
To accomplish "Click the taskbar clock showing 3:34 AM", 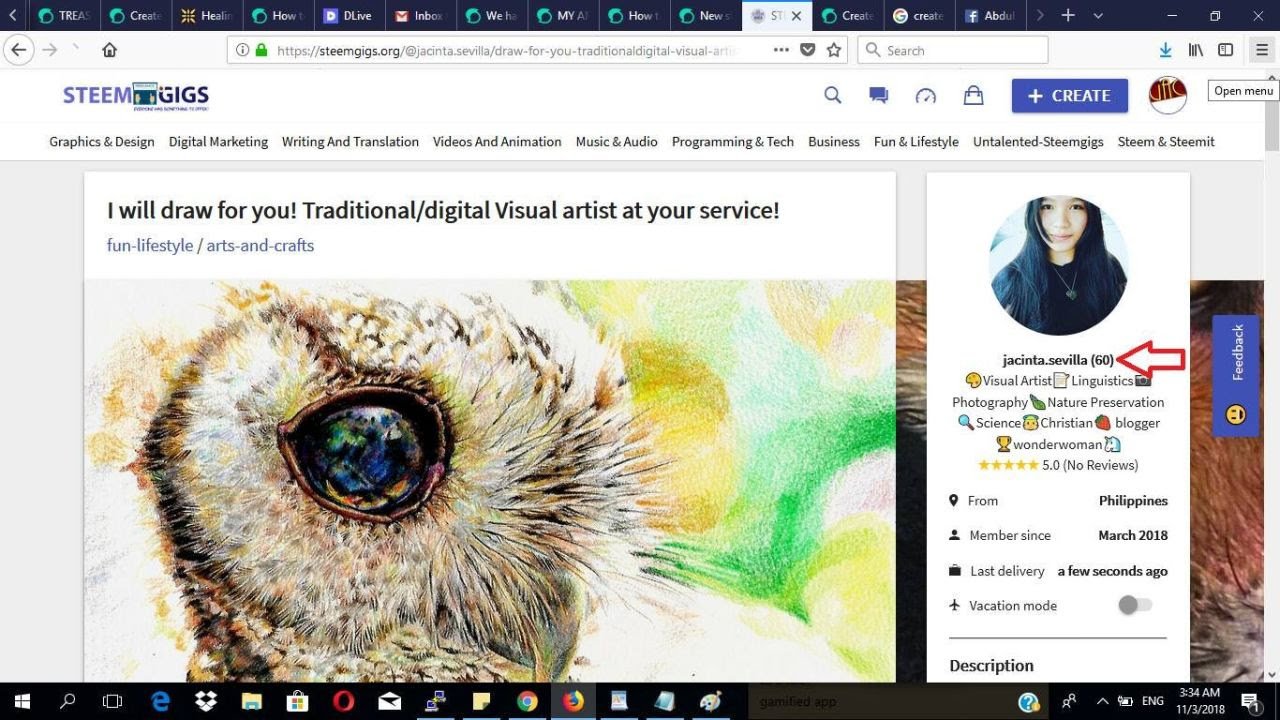I will 1199,701.
